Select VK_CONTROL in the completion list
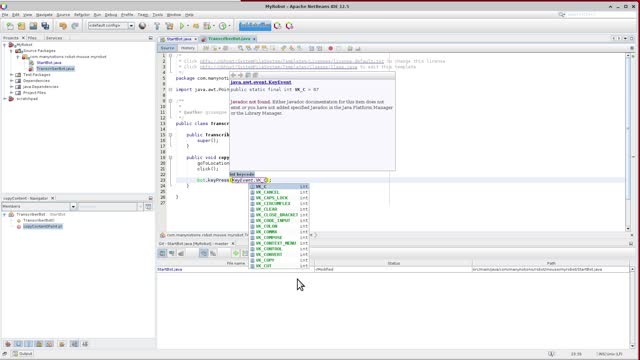The image size is (640, 360). pyautogui.click(x=279, y=249)
